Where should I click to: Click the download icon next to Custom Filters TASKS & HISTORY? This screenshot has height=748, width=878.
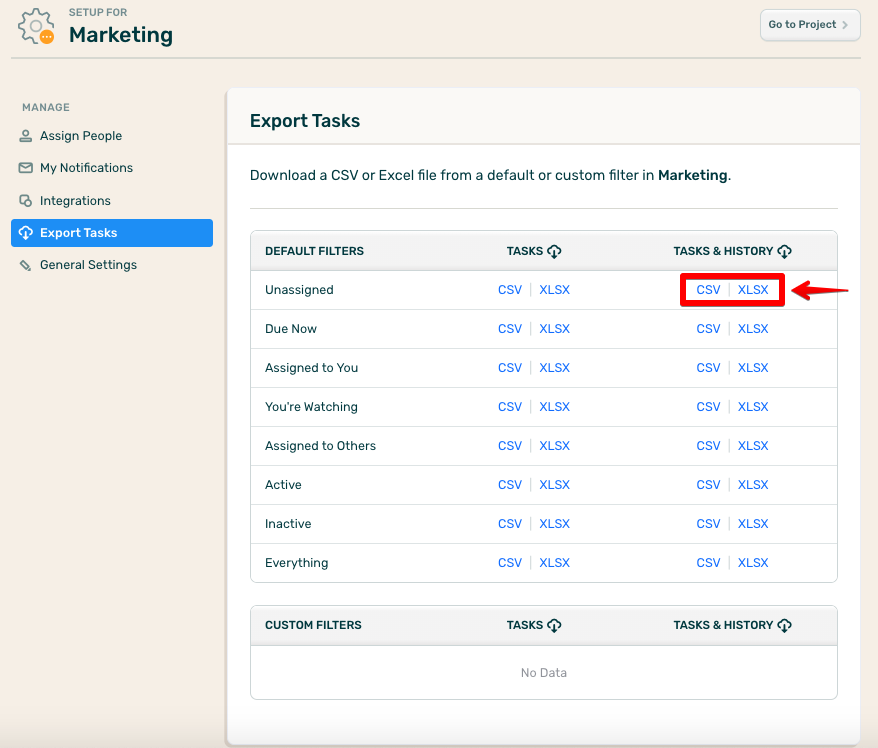(x=784, y=625)
